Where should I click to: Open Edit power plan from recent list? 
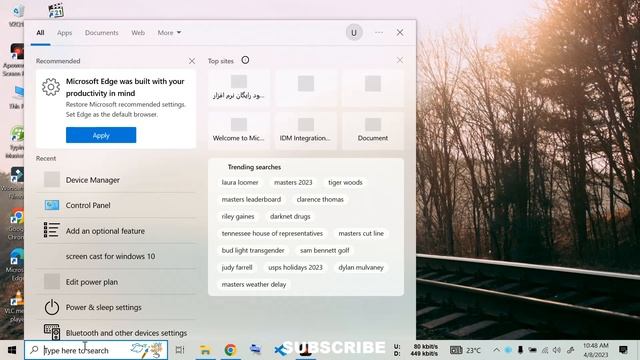coord(116,282)
